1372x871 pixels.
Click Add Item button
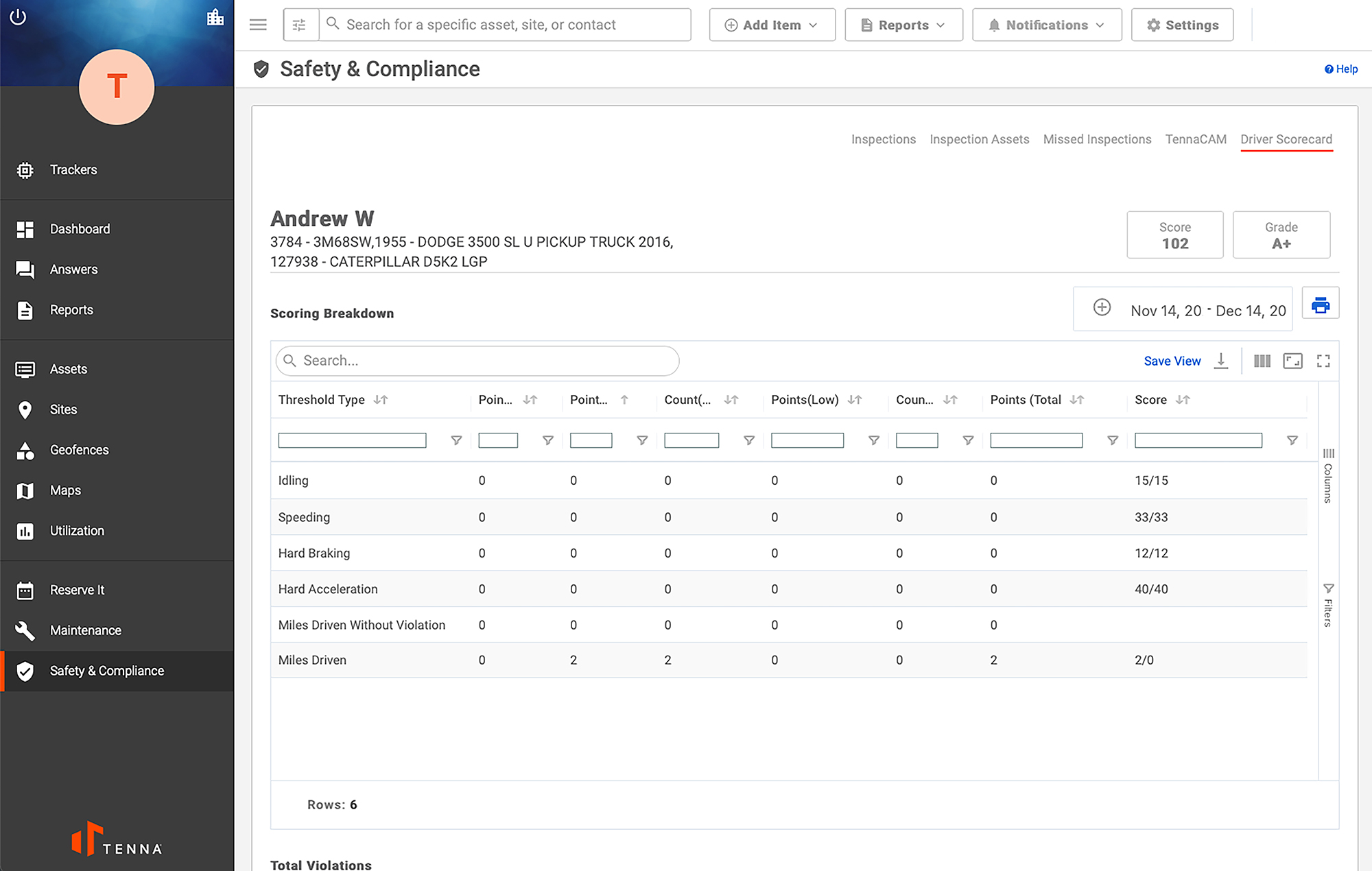[772, 24]
